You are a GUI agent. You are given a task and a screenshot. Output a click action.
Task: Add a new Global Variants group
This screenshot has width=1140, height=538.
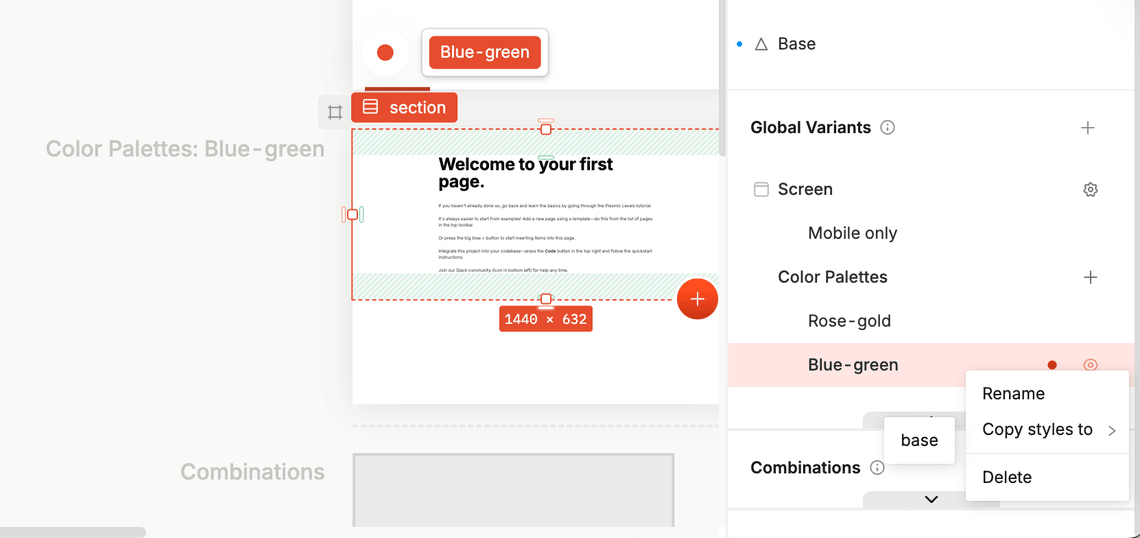(x=1088, y=128)
